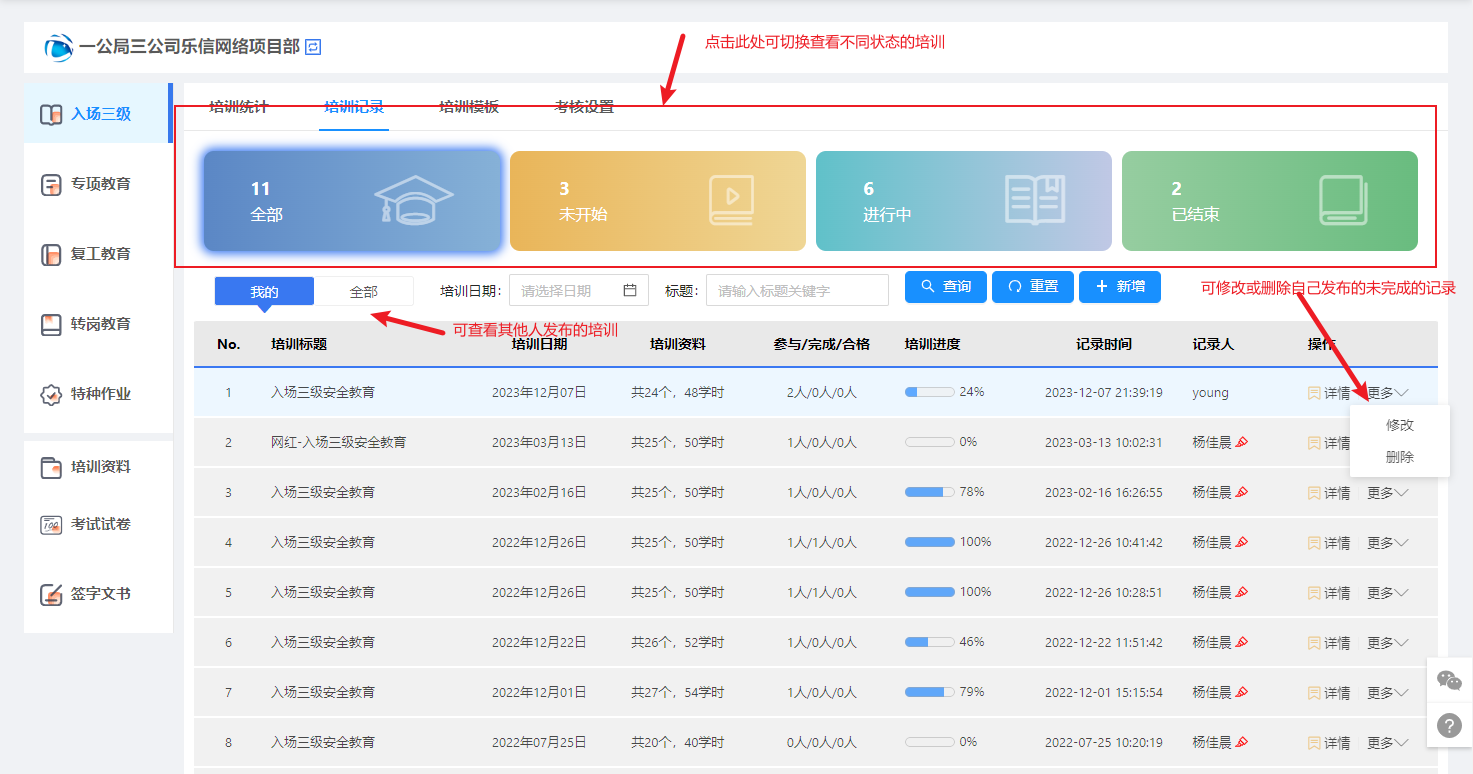
Task: View 详情 for row 5 training
Action: pyautogui.click(x=1329, y=593)
